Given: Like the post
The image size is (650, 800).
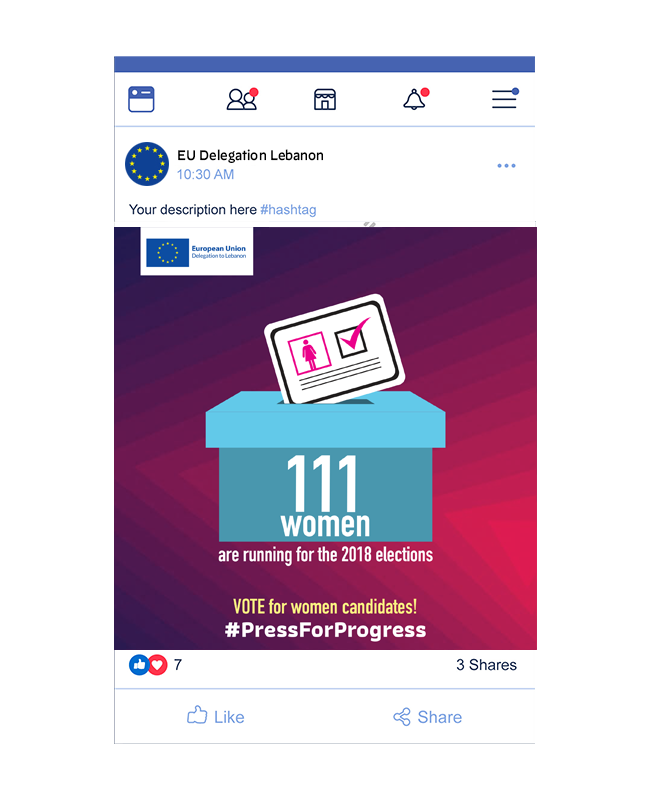Looking at the screenshot, I should coord(215,716).
